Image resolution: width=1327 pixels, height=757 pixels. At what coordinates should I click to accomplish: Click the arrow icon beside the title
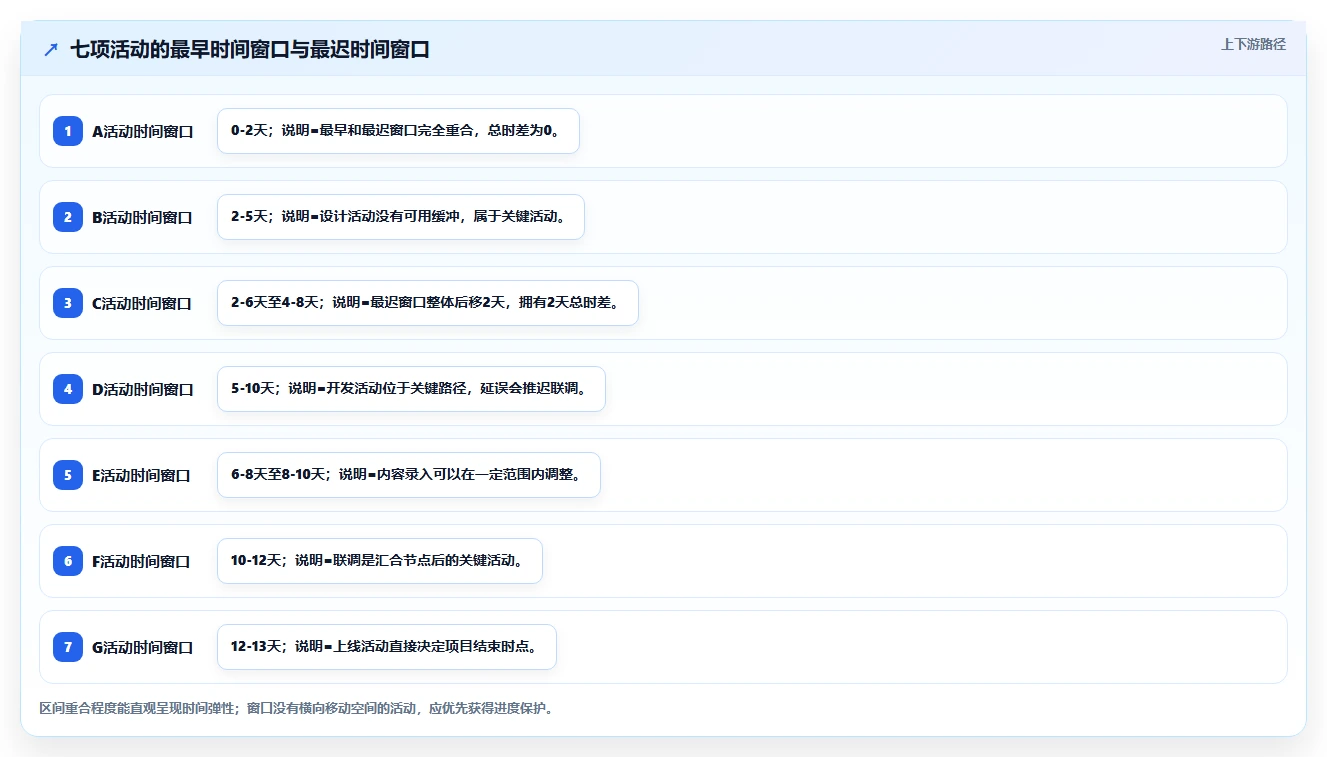[51, 50]
